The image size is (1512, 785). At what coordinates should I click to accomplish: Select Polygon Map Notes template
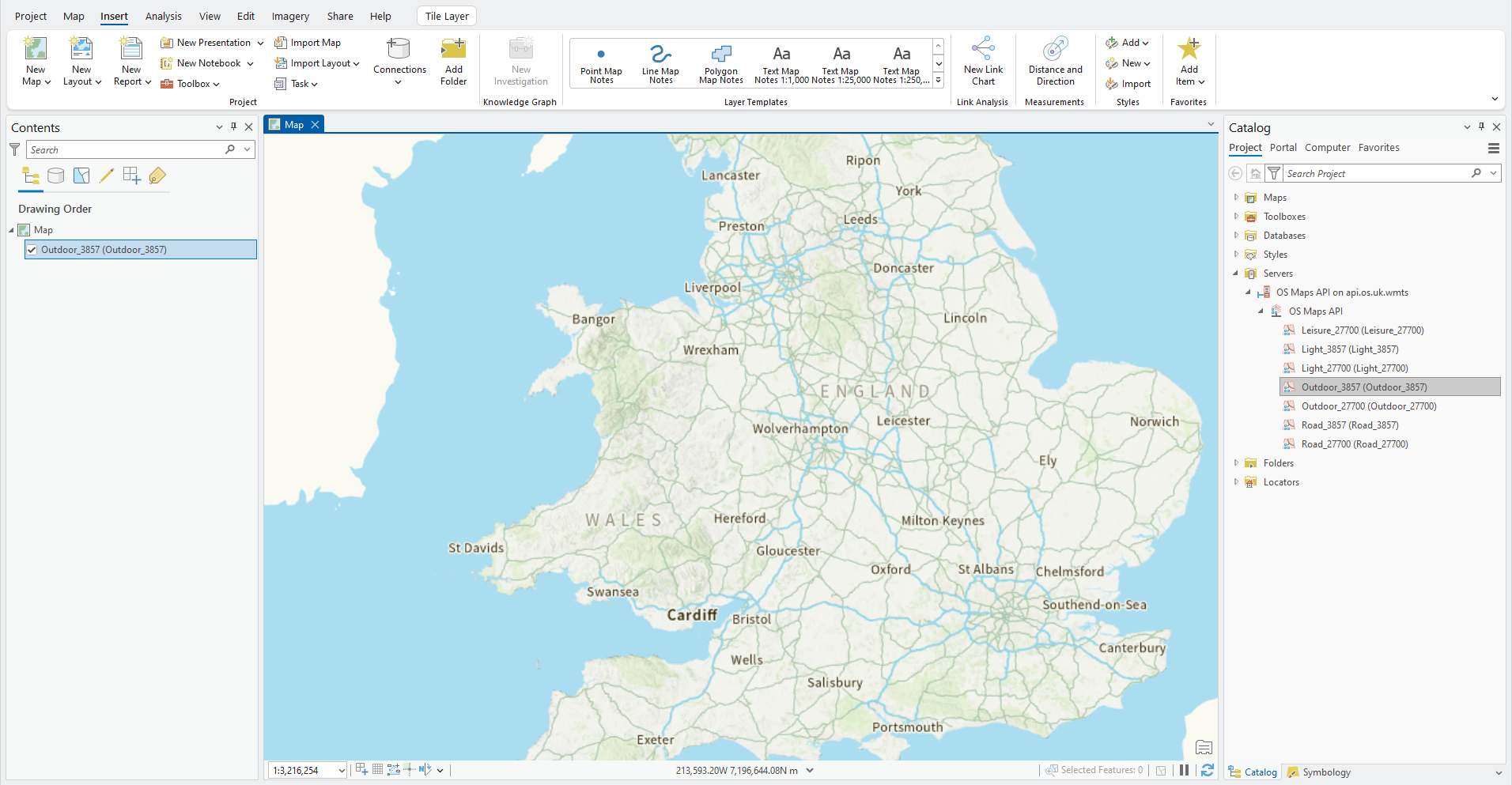point(720,63)
